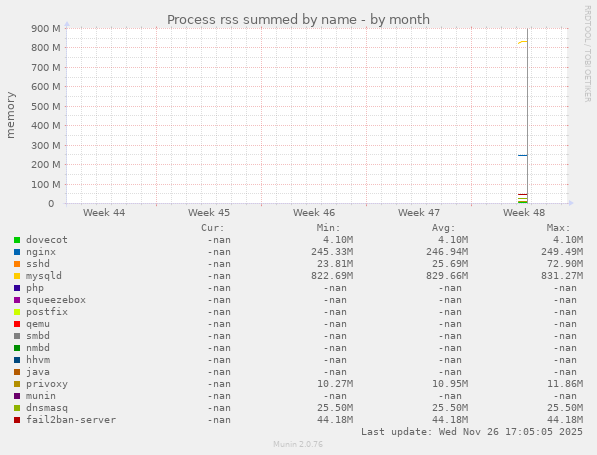The image size is (597, 455).
Task: Click the postfix legend swatch
Action: click(17, 312)
